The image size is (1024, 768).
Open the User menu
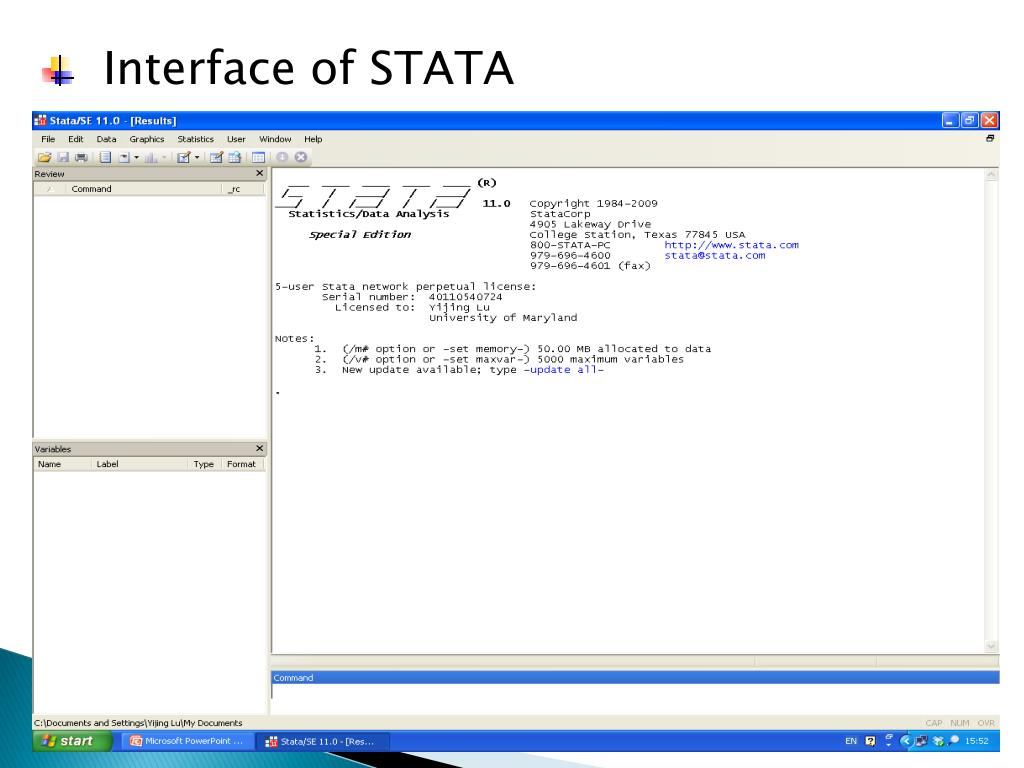236,139
